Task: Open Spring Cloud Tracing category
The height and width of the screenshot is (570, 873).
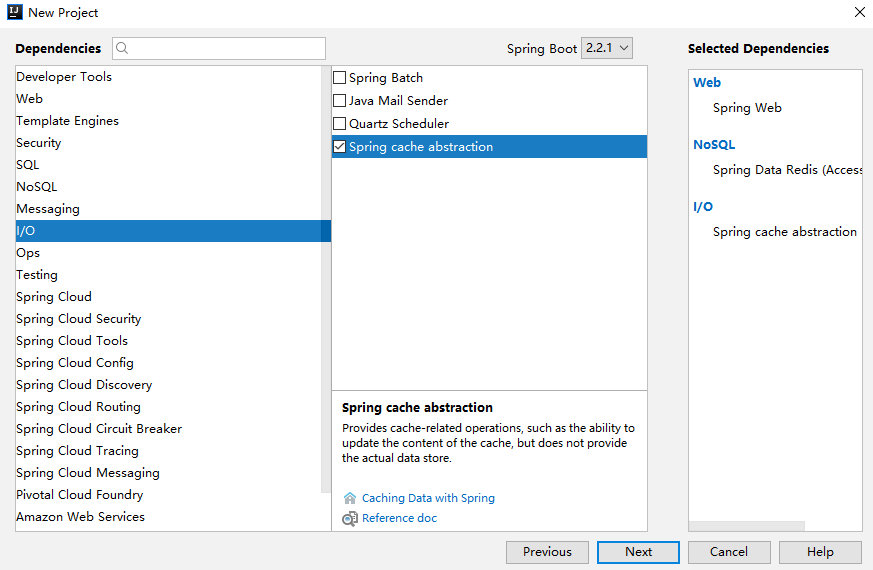Action: point(168,450)
